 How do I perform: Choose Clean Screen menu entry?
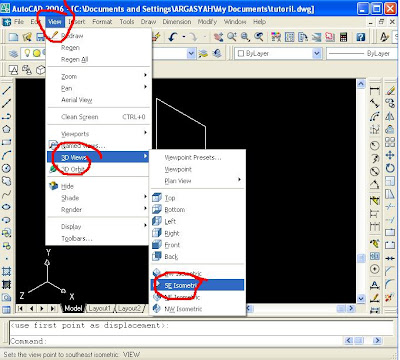98,117
